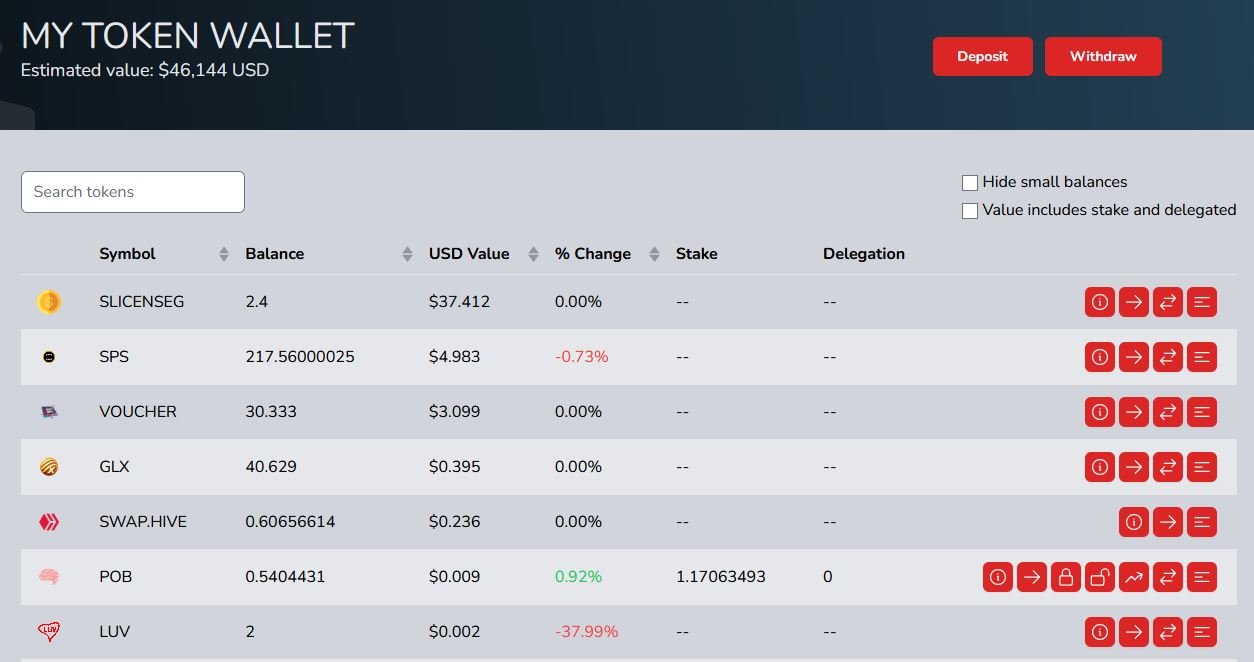Click the SLICENSEG gold coin logo
Screen dimensions: 1254x662
49,302
